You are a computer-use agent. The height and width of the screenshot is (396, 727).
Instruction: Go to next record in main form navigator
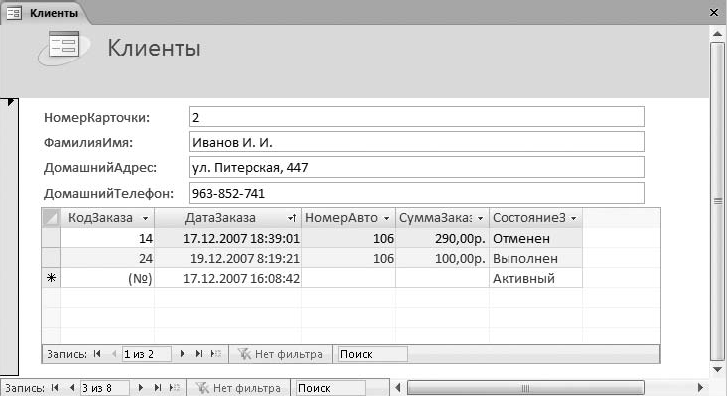(x=140, y=388)
